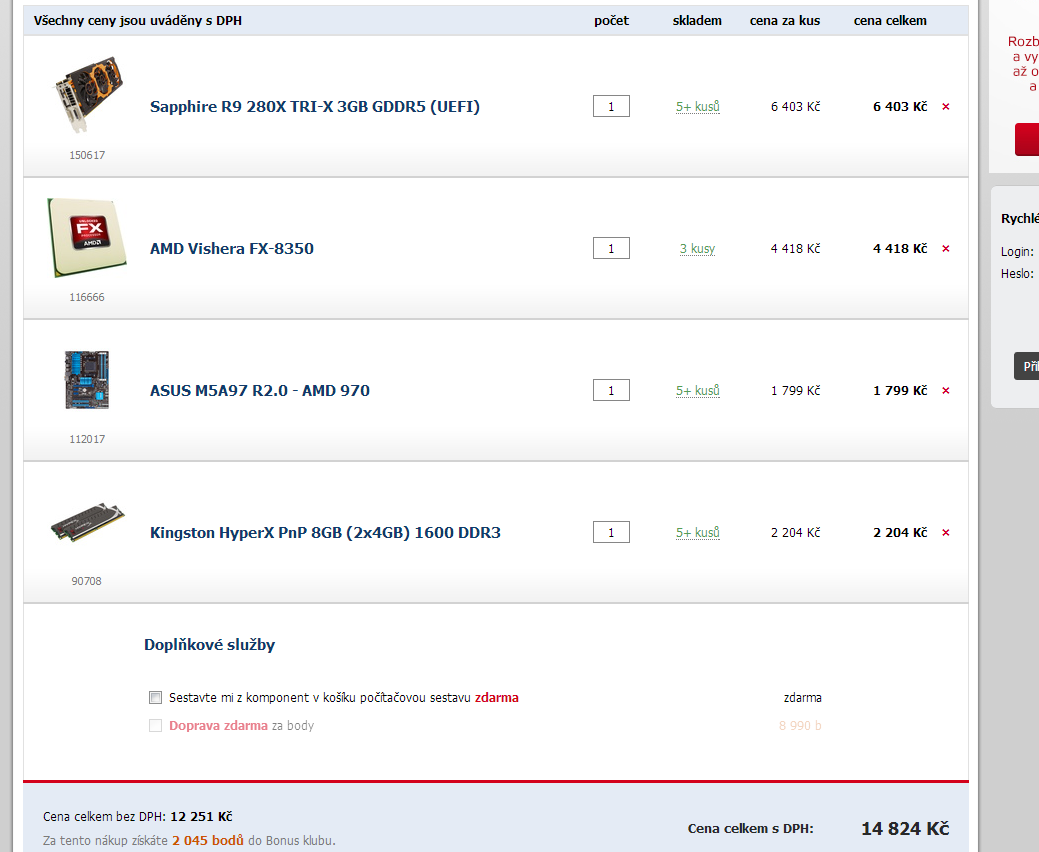Remove Sapphire R9 280X from cart
The width and height of the screenshot is (1039, 852).
pyautogui.click(x=946, y=107)
